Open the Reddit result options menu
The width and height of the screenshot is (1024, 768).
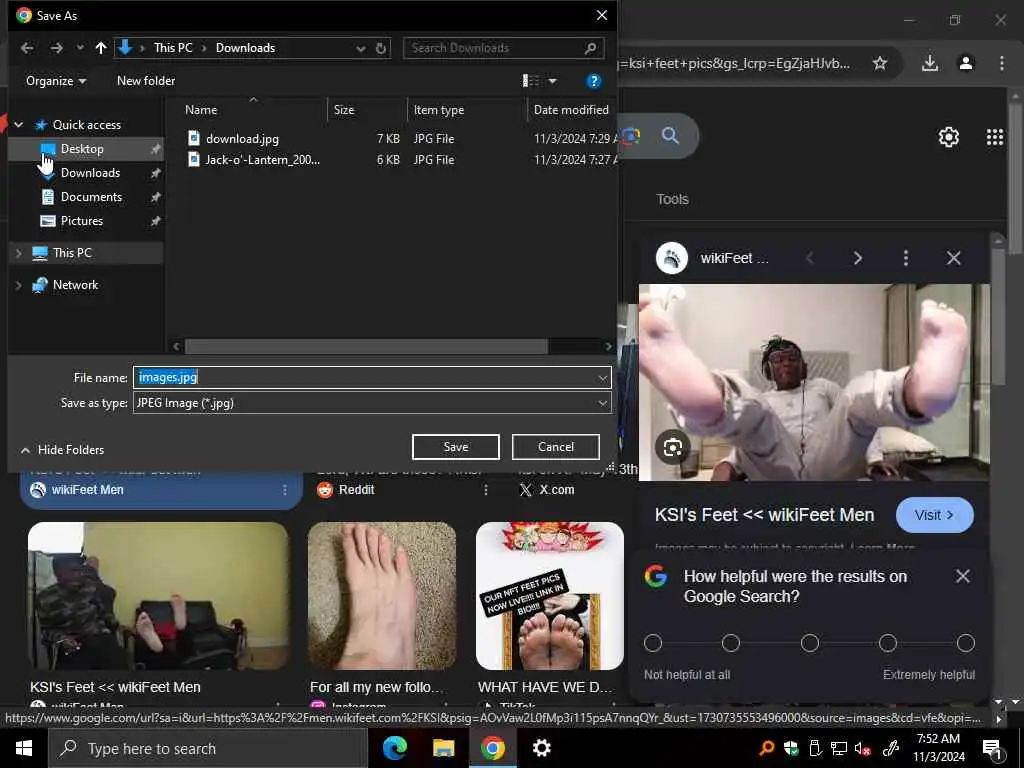[486, 490]
